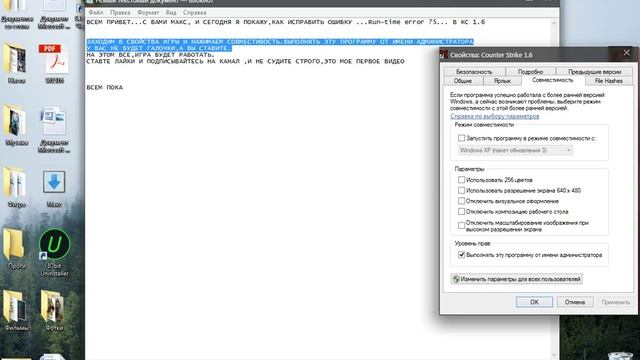Viewport: 640px width, 360px height.
Task: Switch to the Предыдущие версии tab
Action: click(594, 71)
